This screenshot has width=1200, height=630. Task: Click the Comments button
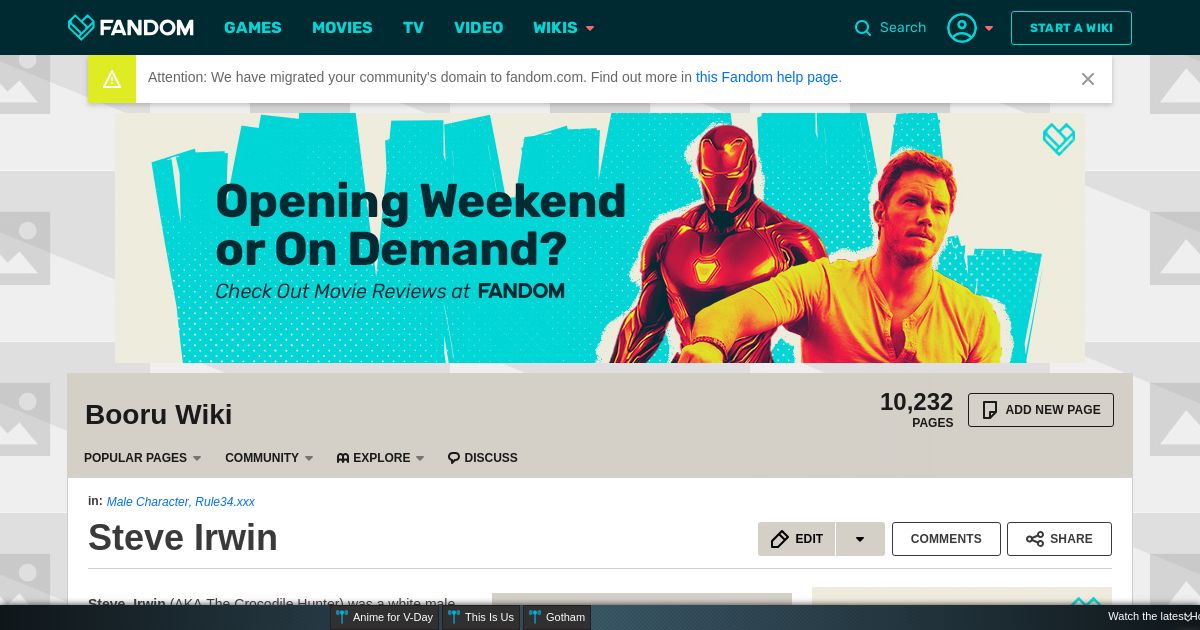[946, 539]
